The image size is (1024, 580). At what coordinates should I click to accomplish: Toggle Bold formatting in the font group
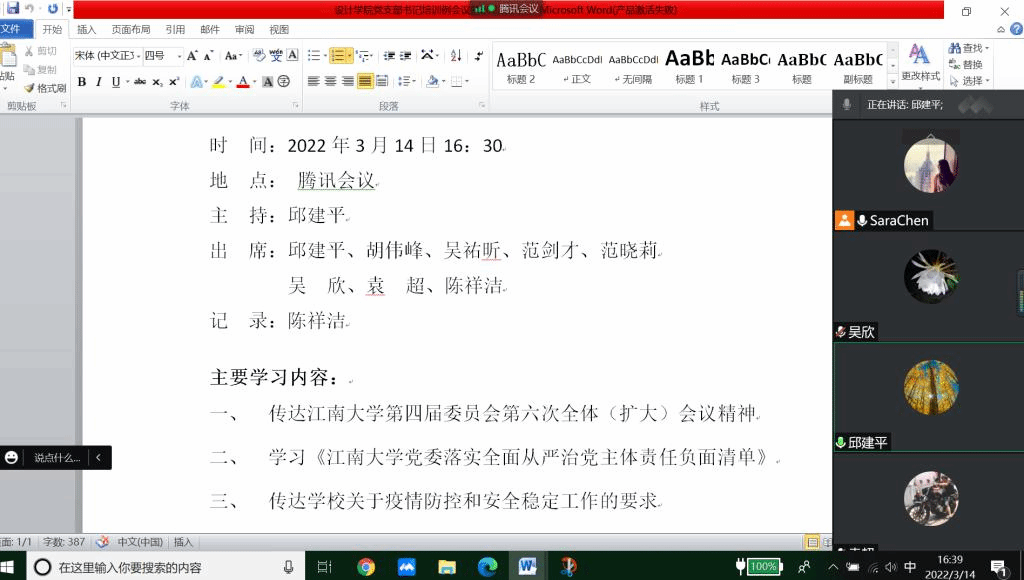click(82, 81)
